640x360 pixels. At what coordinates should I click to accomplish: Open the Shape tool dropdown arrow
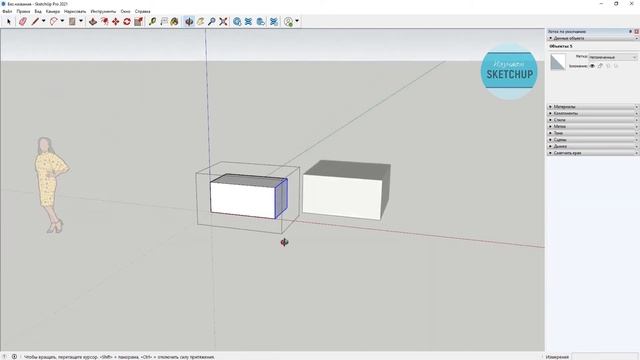(x=81, y=21)
